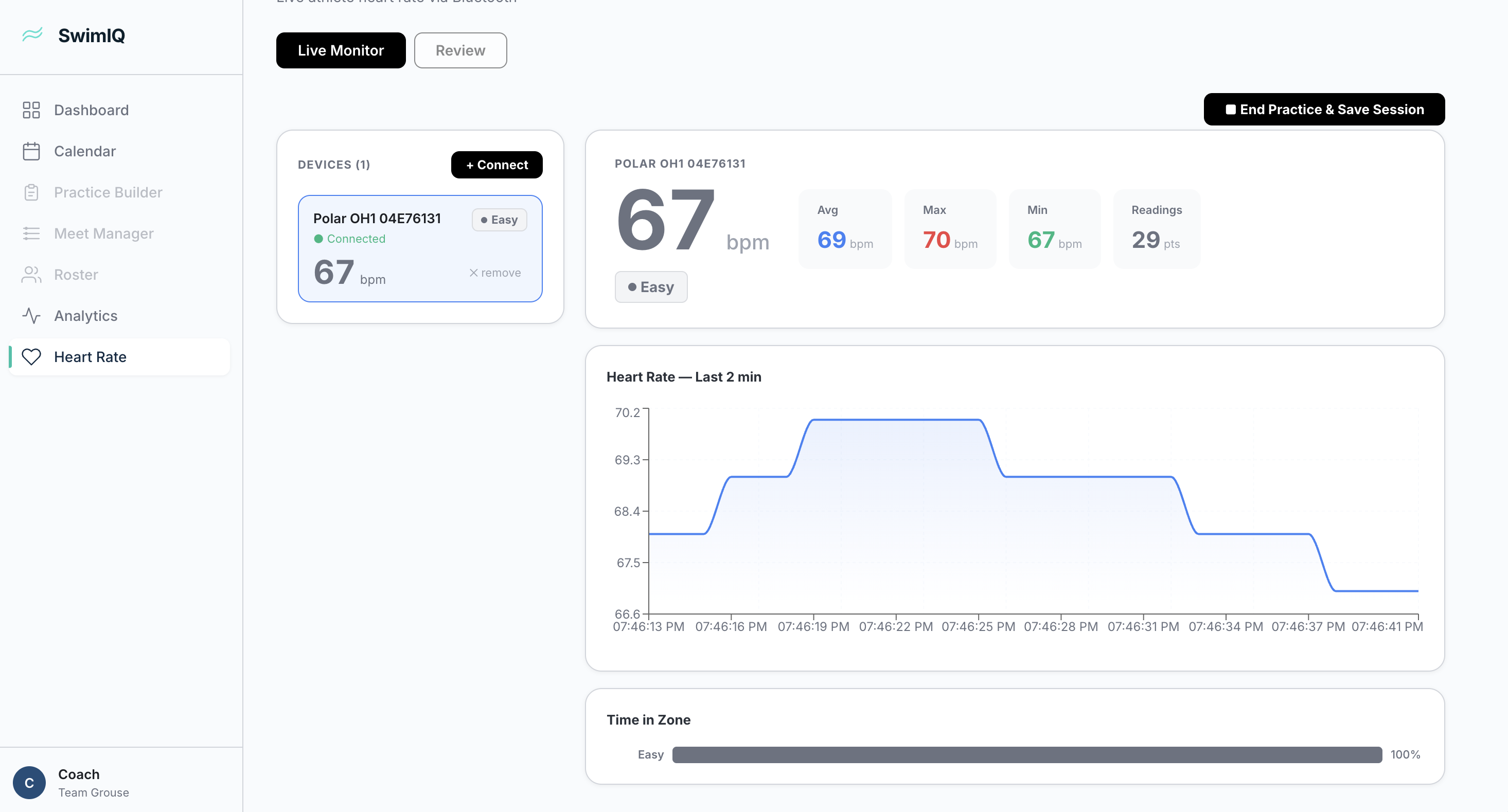Click the Coach avatar circle
Screen dimensions: 1508x812
(29, 783)
